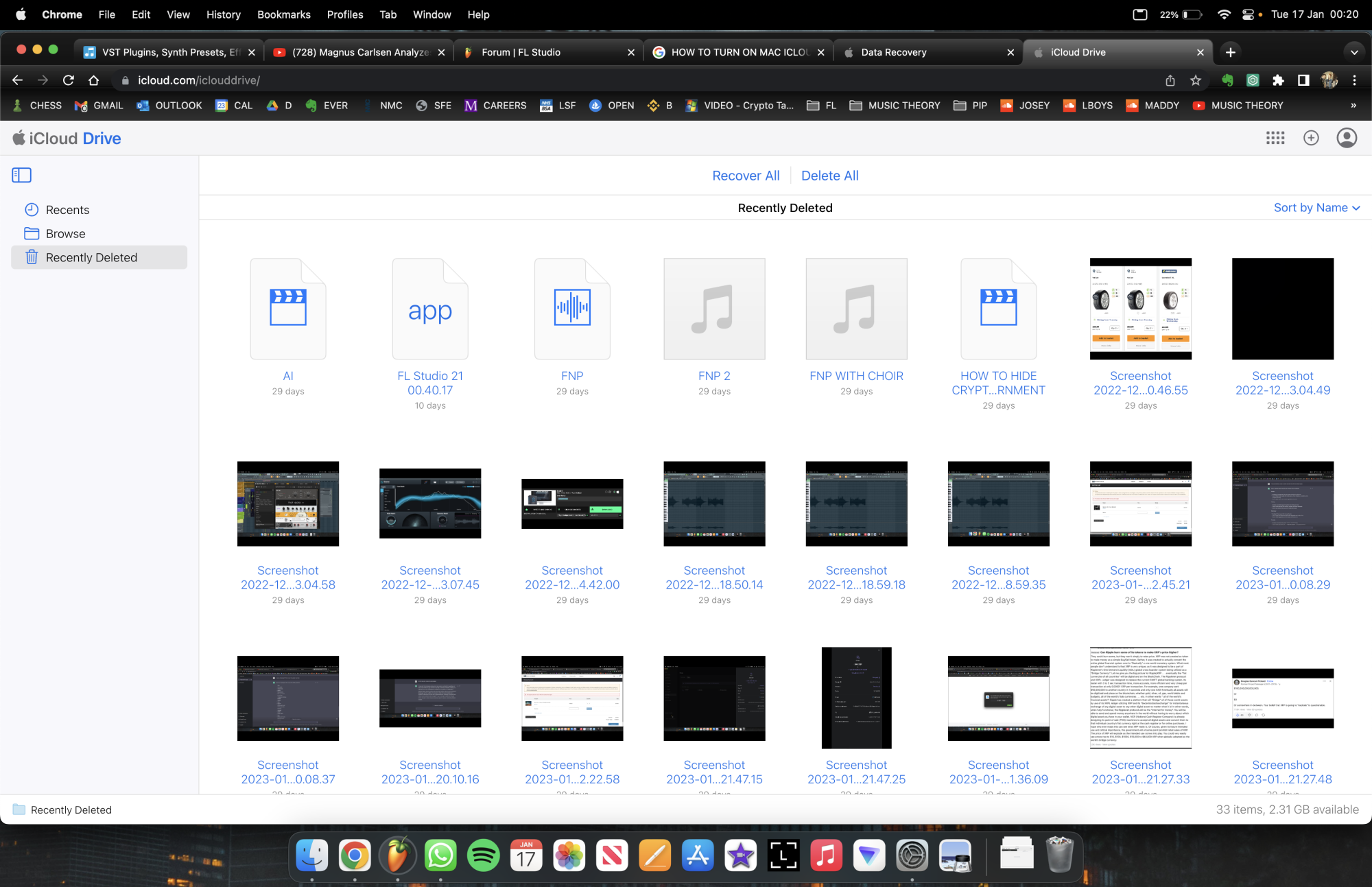Select the FNP WITH CHOIR audio file
The height and width of the screenshot is (887, 1372).
pos(856,309)
